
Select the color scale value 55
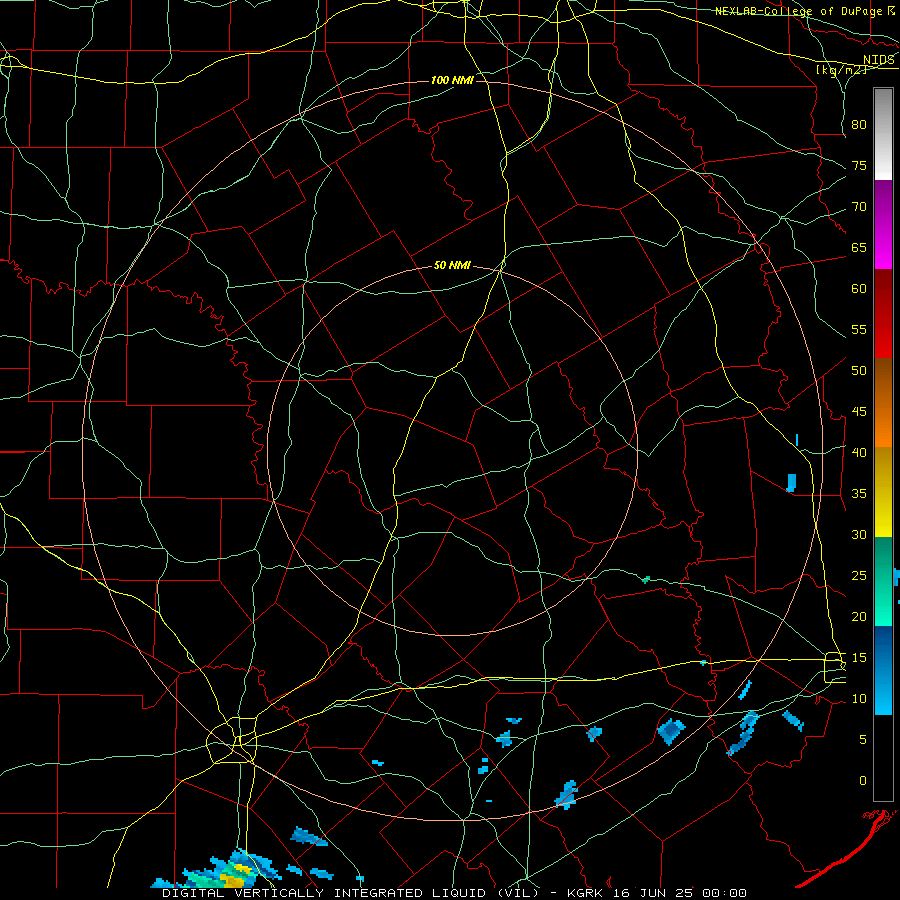pos(859,329)
